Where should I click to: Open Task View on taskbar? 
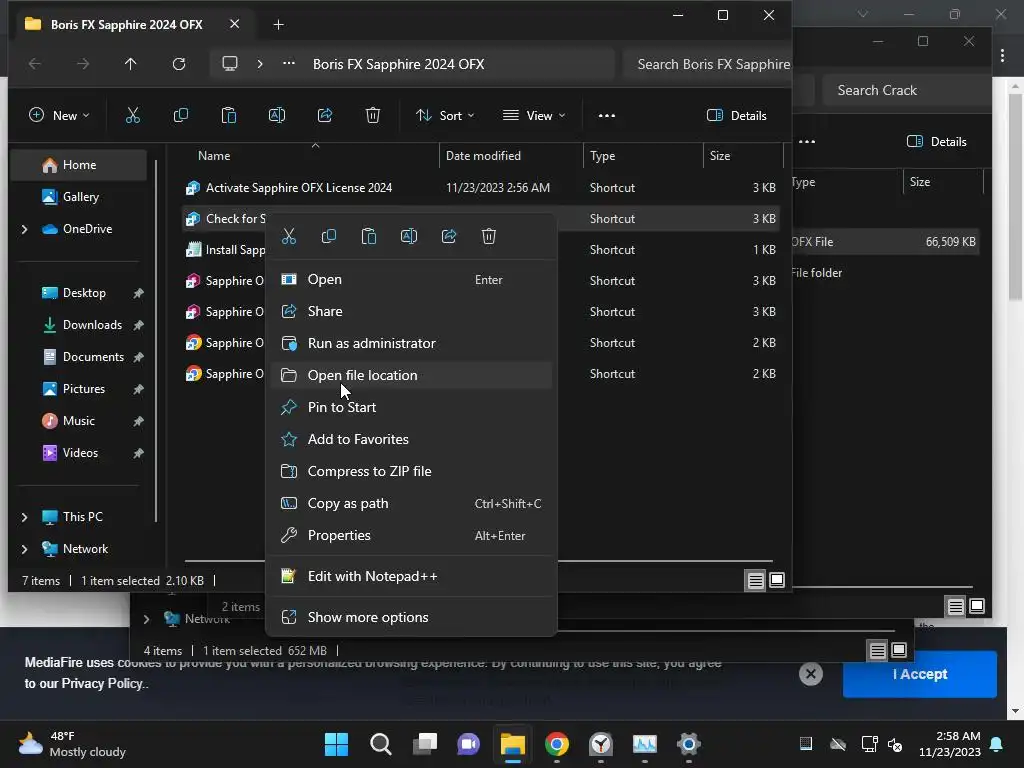click(x=425, y=744)
